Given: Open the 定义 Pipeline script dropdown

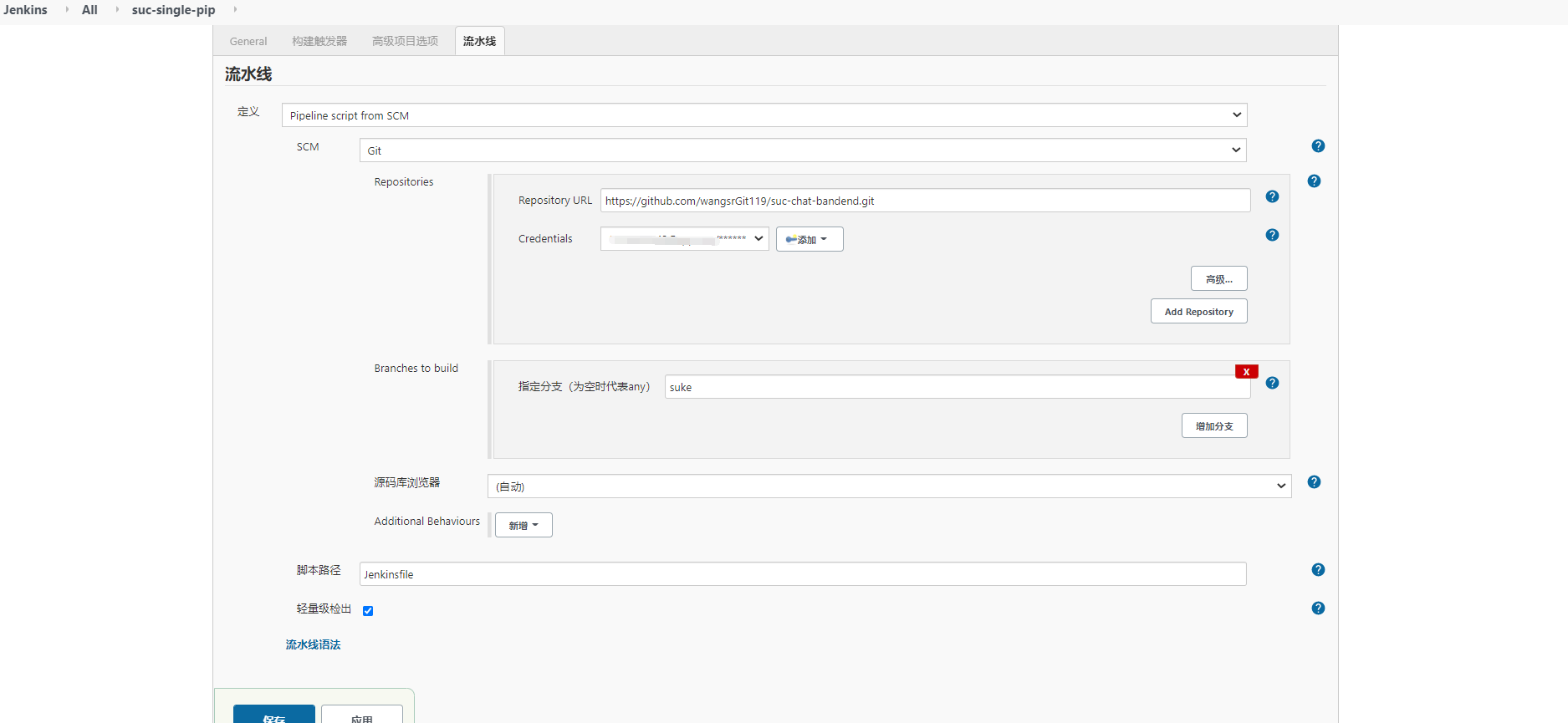Looking at the screenshot, I should pyautogui.click(x=764, y=115).
